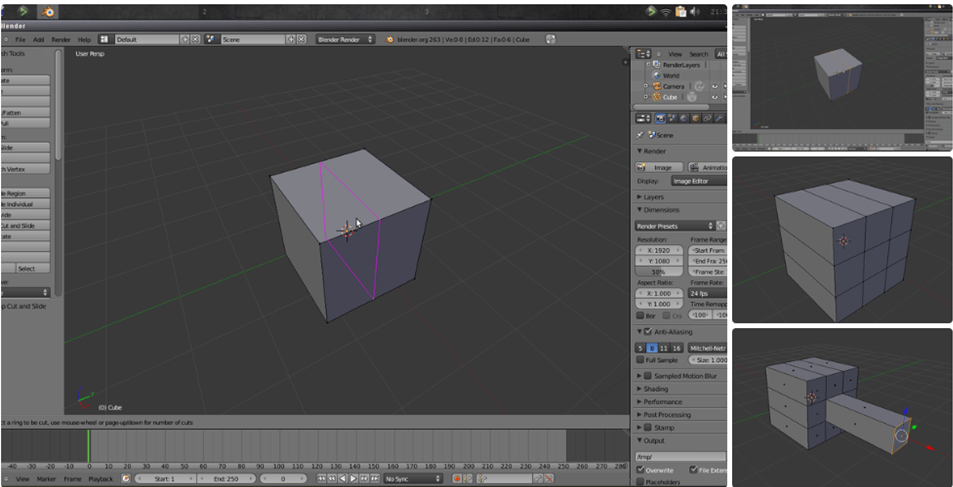
Task: Open the Render menu in the top bar
Action: (x=61, y=40)
